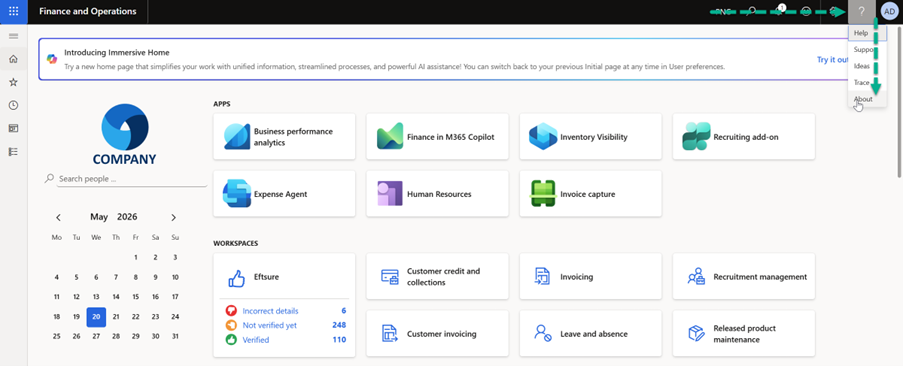Viewport: 903px width, 366px height.
Task: Click the Leave and absence workspace icon
Action: 542,334
